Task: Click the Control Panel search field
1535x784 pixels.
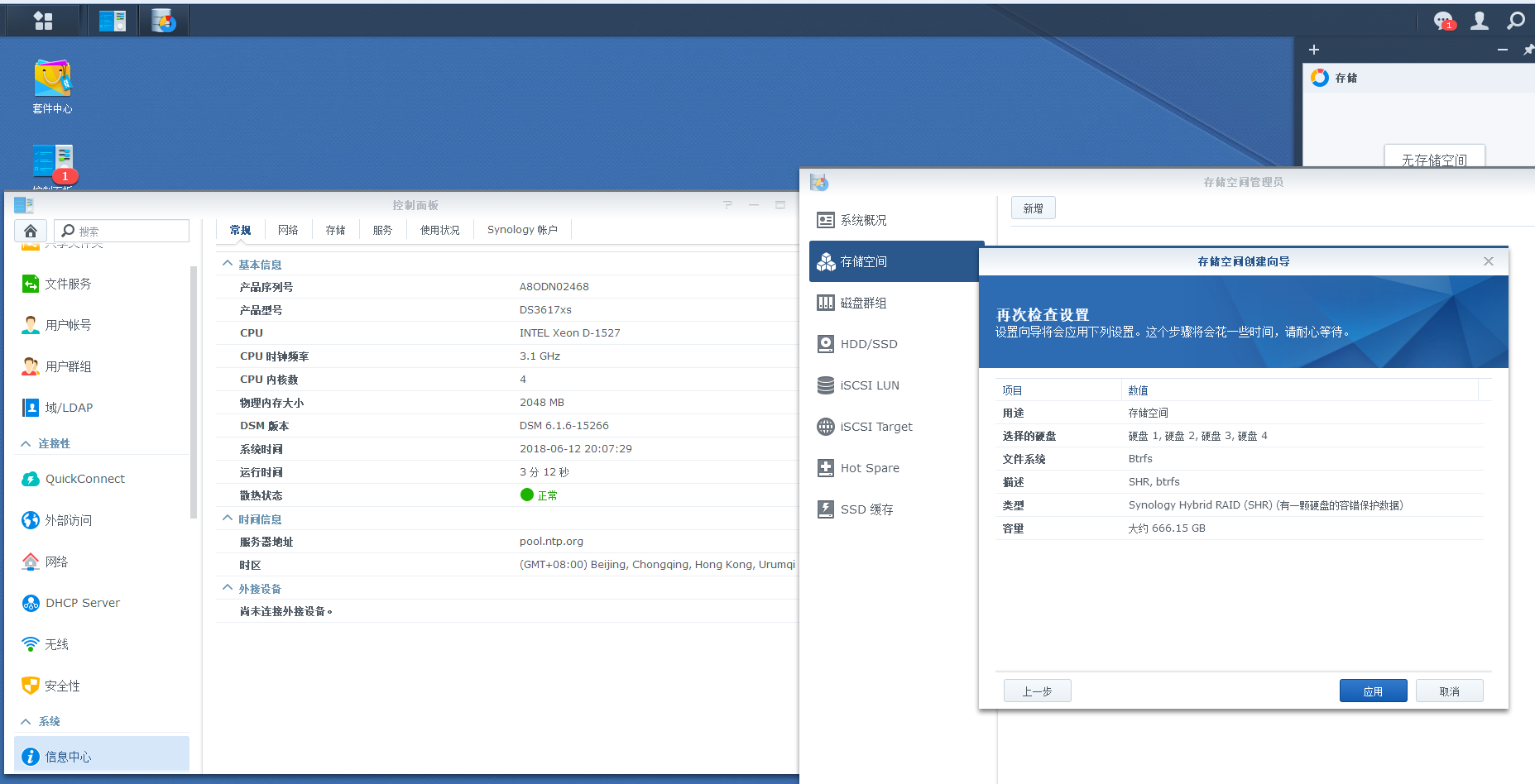Action: pos(122,231)
